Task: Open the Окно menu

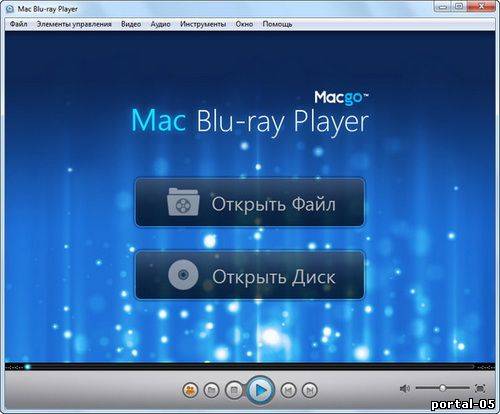Action: tap(244, 24)
